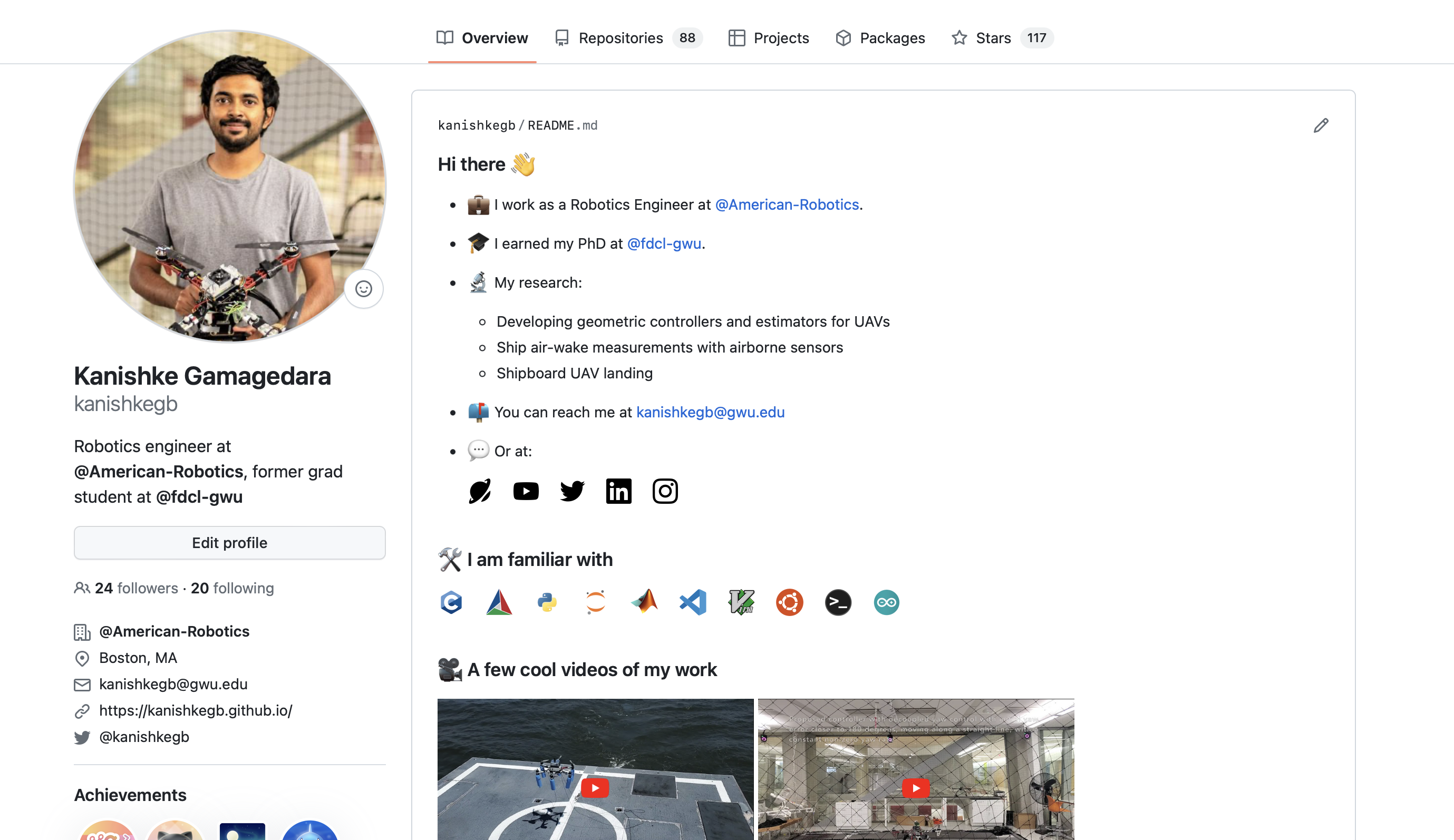Open sidebar Twitter handle @kanishkegb
This screenshot has width=1454, height=840.
pos(144,737)
